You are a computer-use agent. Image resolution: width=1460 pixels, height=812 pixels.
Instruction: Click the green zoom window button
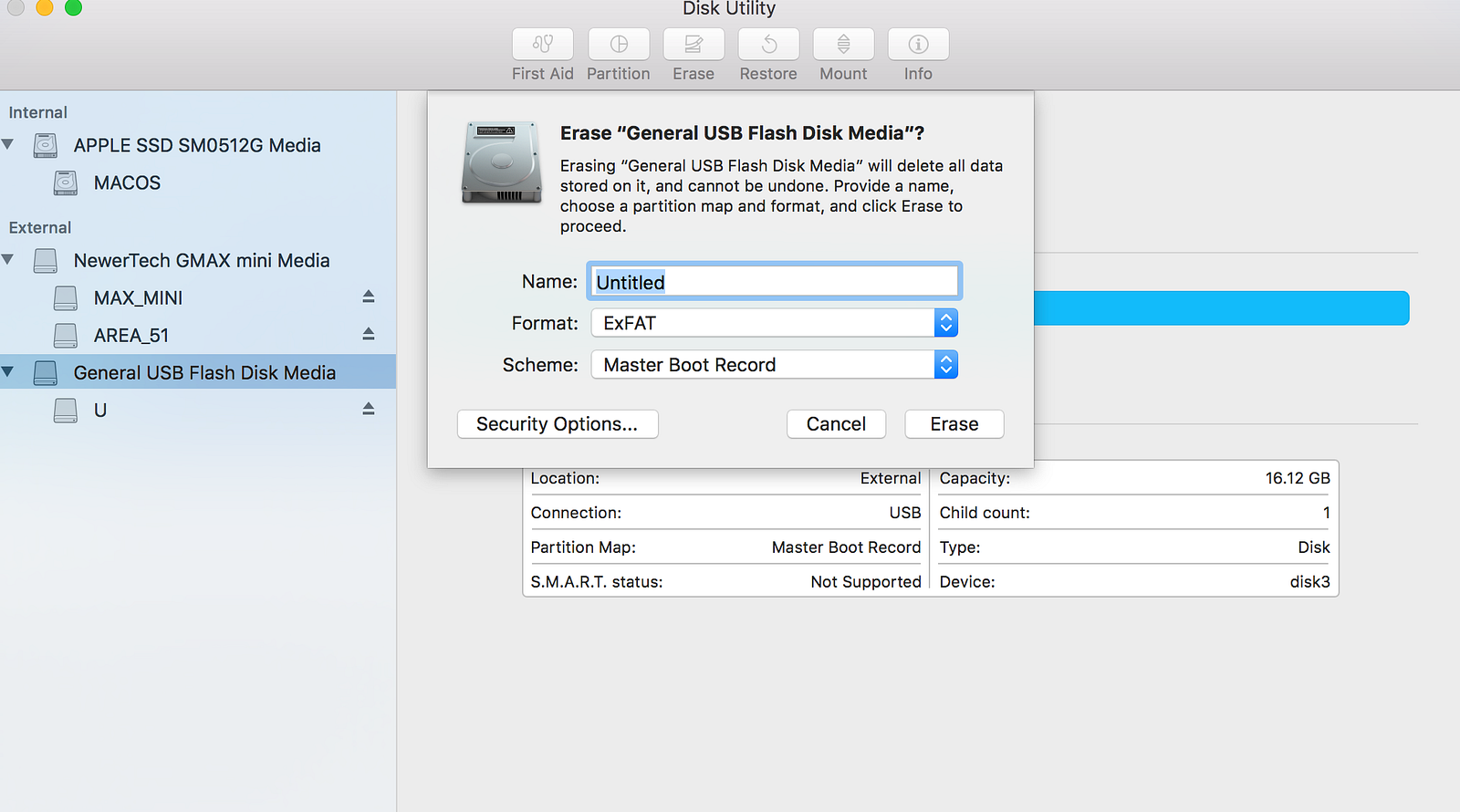pos(74,7)
